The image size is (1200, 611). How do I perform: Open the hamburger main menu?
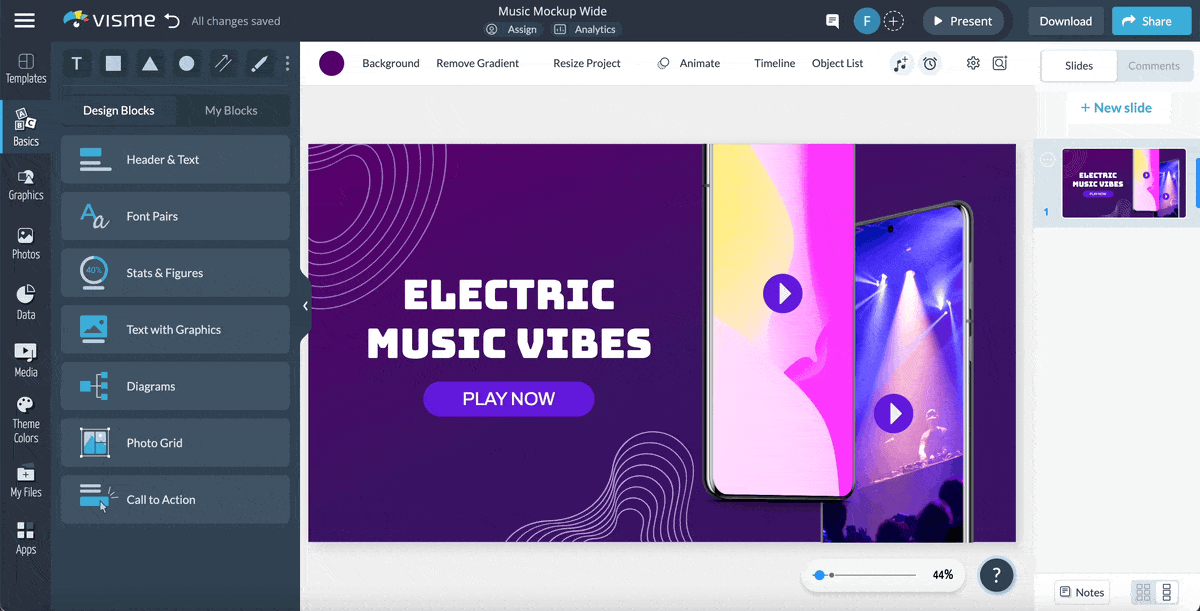(x=25, y=21)
